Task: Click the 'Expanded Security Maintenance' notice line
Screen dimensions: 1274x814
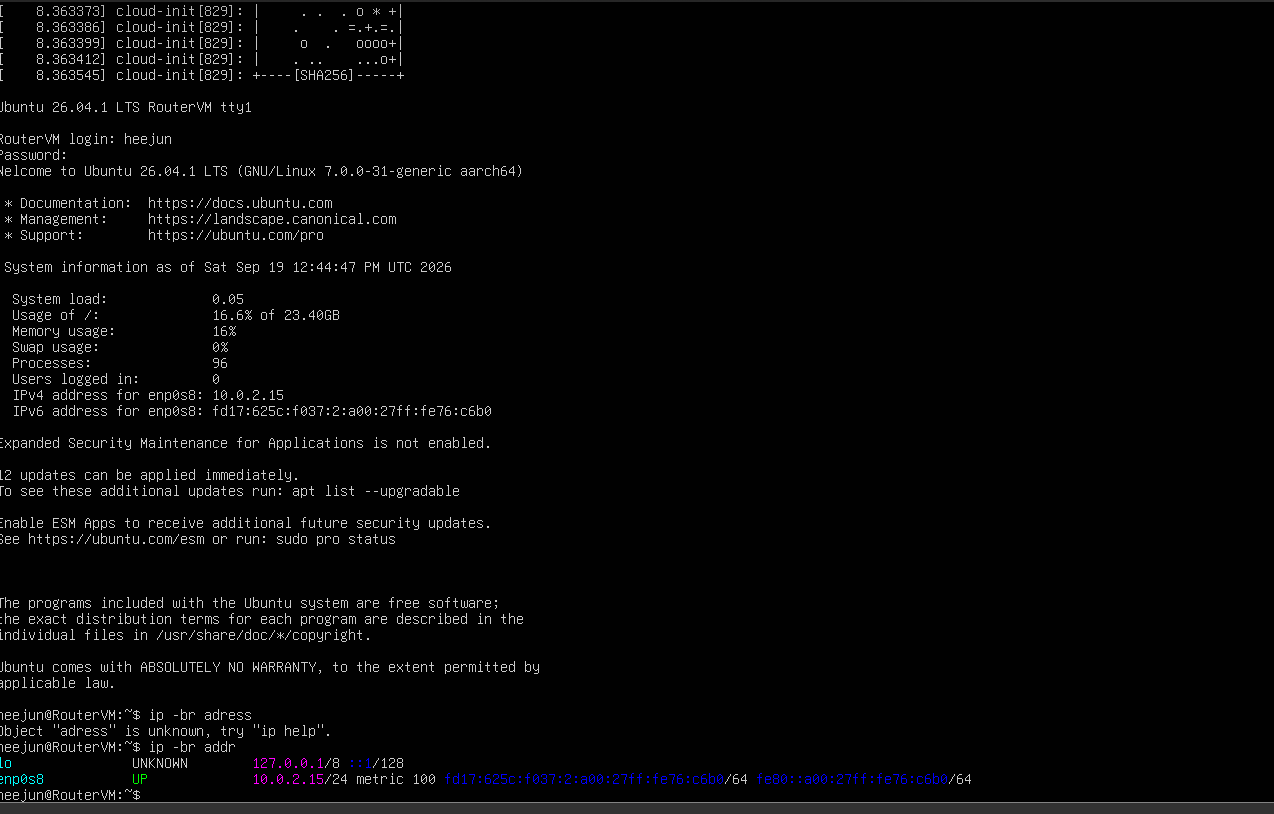Action: (x=245, y=443)
